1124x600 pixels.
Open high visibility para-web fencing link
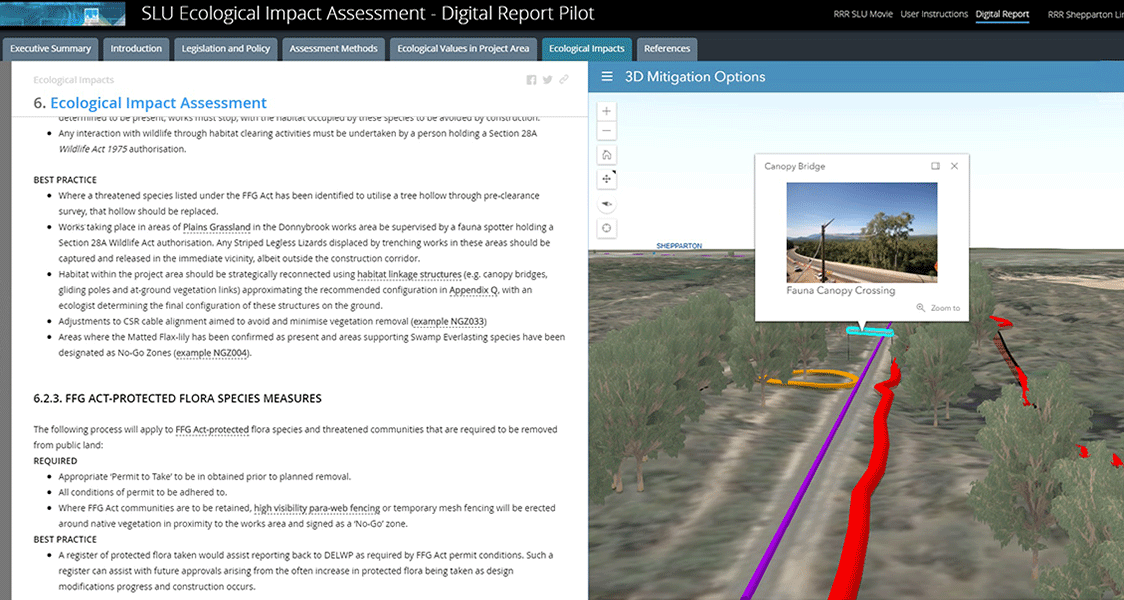click(x=317, y=508)
